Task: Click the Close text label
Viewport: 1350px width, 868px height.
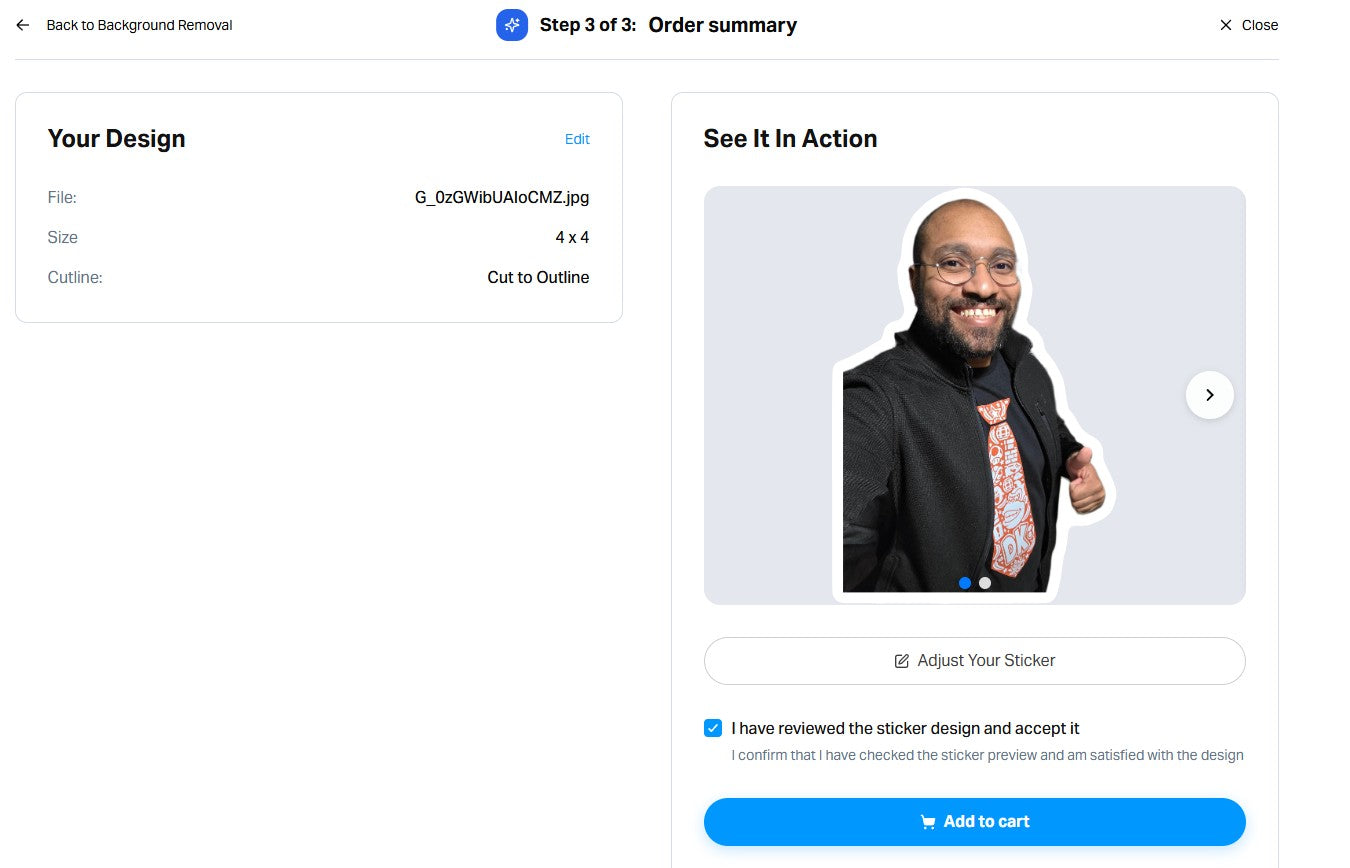Action: (x=1260, y=25)
